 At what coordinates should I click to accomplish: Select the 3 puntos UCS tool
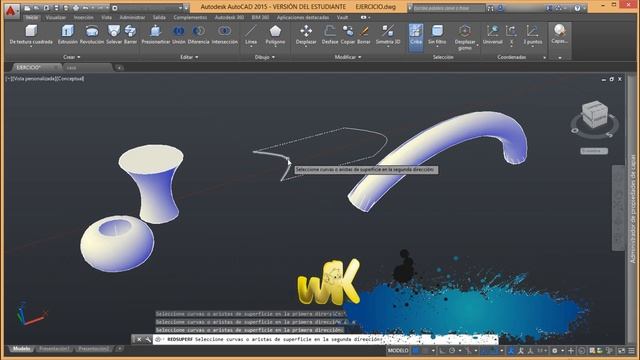tap(533, 34)
